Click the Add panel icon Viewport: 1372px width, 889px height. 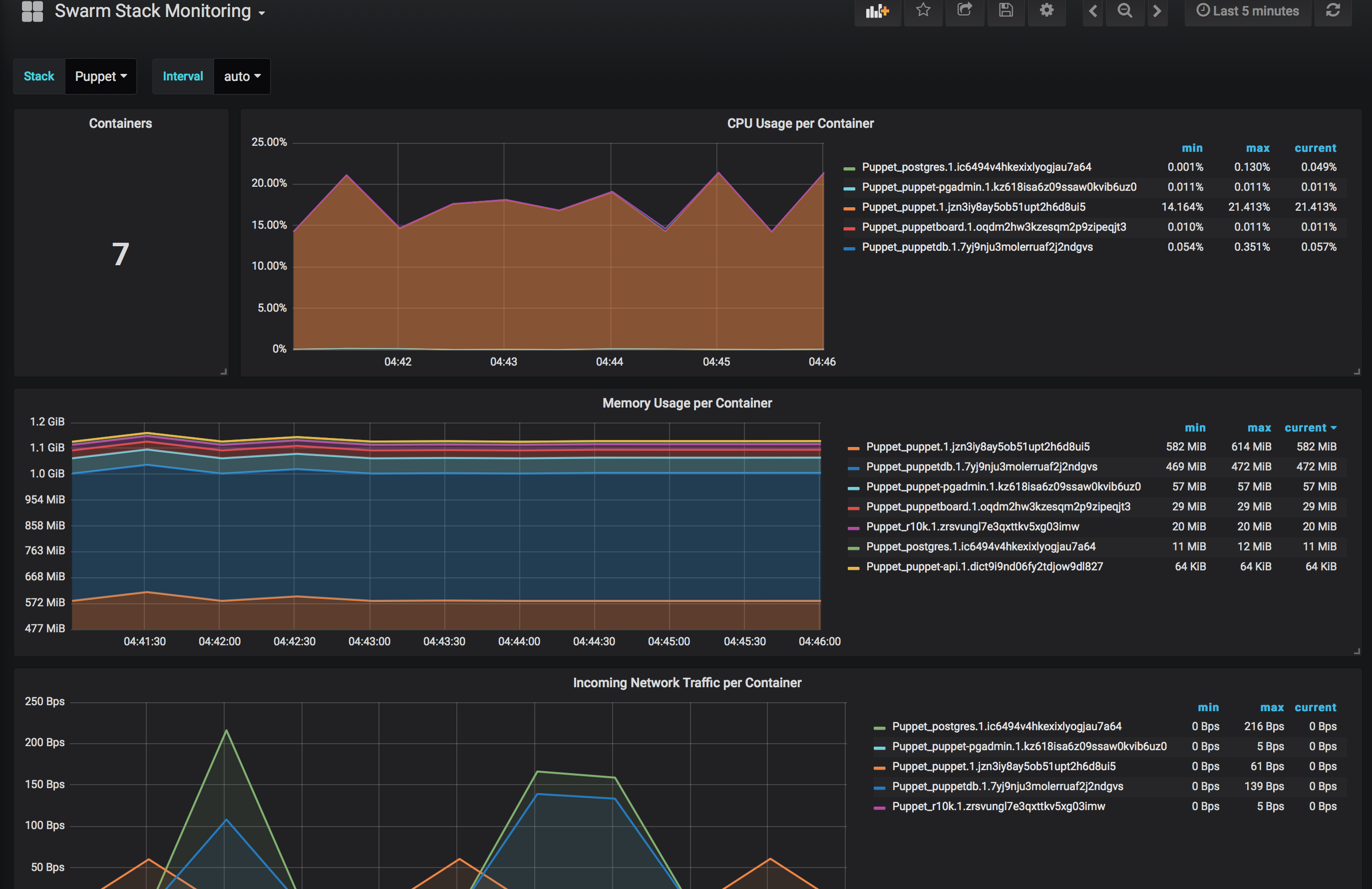877,11
